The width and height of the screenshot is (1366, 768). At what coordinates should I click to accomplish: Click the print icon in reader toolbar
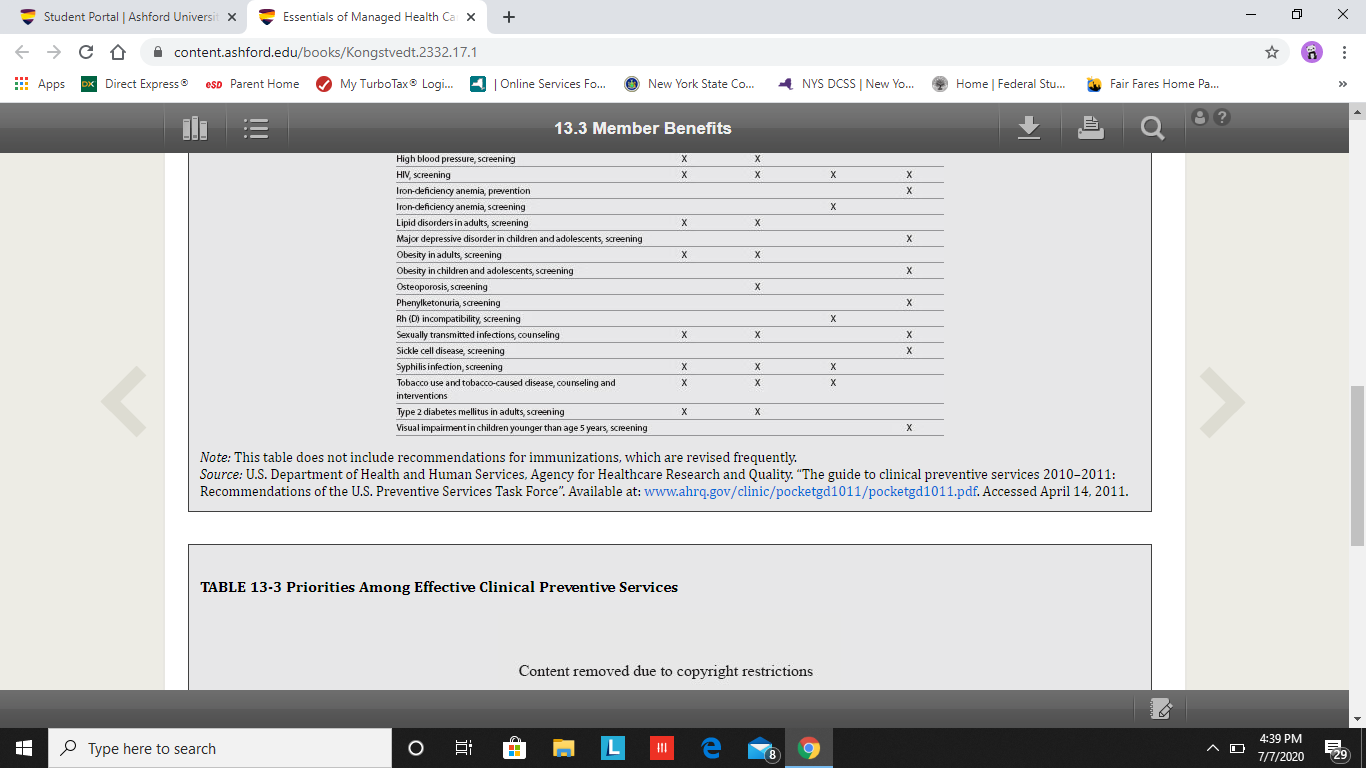pyautogui.click(x=1091, y=127)
